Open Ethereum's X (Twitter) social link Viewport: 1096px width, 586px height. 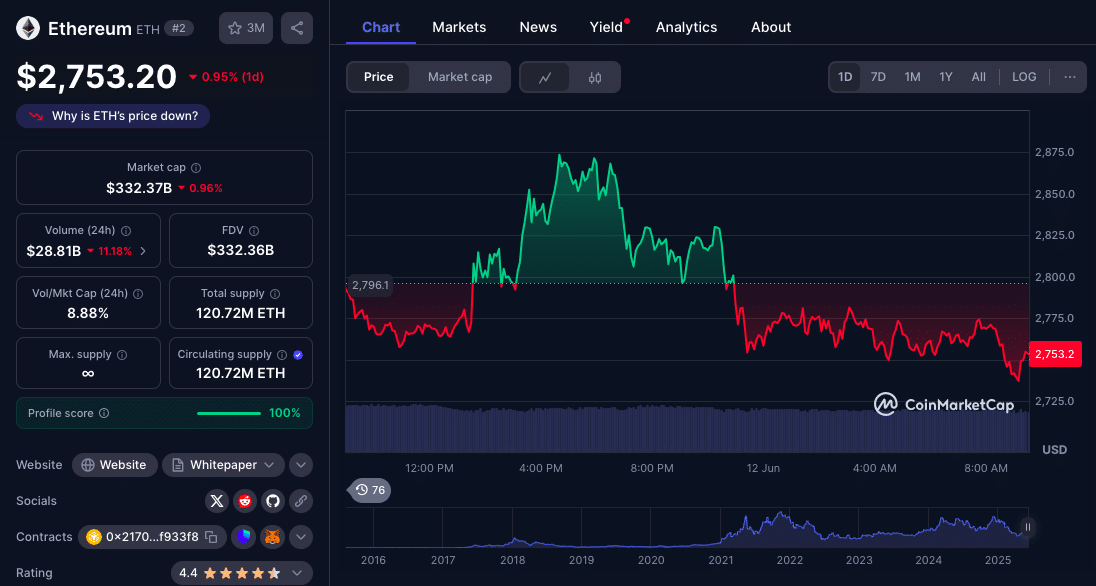[217, 501]
